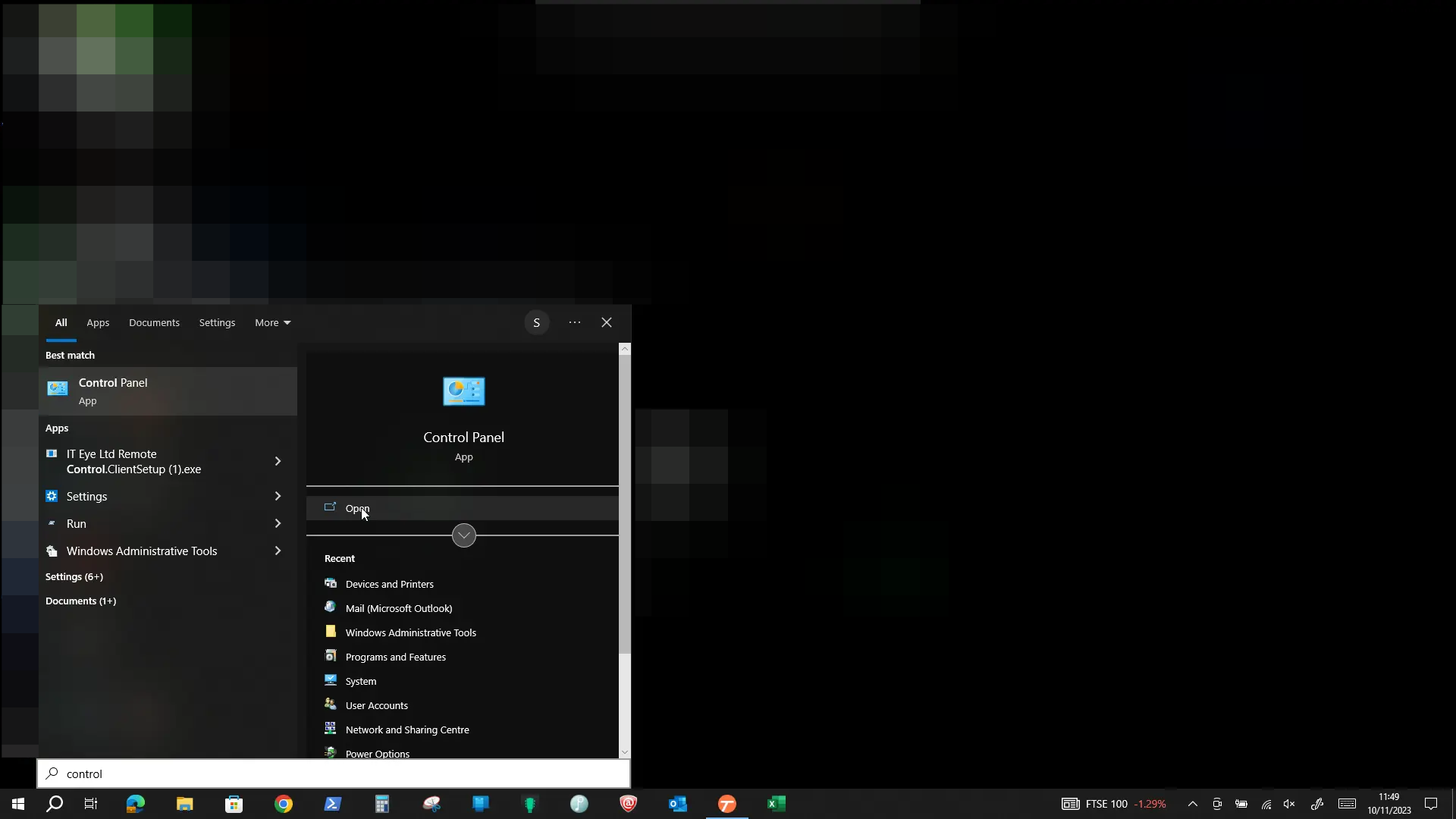Click the Documents (1+) group heading
Viewport: 1456px width, 819px height.
80,601
